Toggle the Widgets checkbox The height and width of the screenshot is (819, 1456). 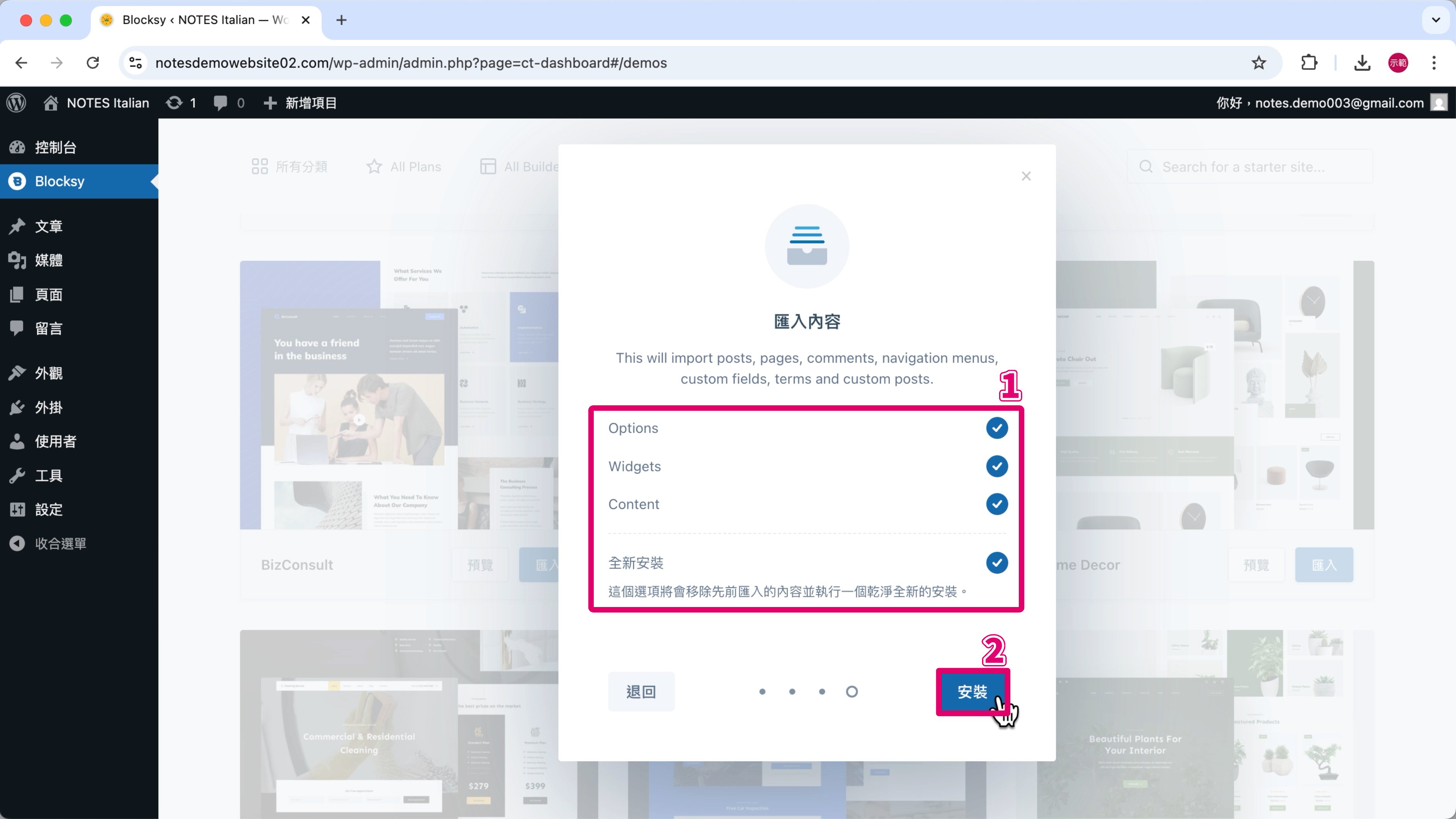point(996,466)
